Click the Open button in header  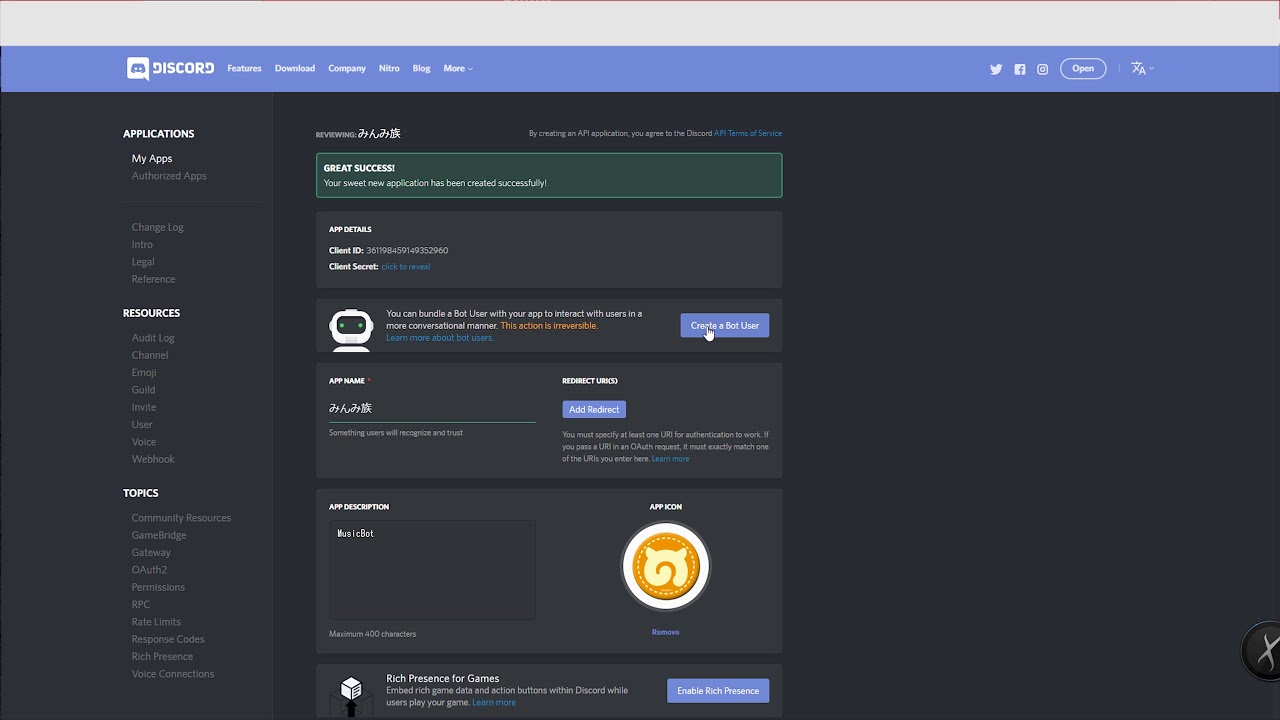(x=1083, y=68)
